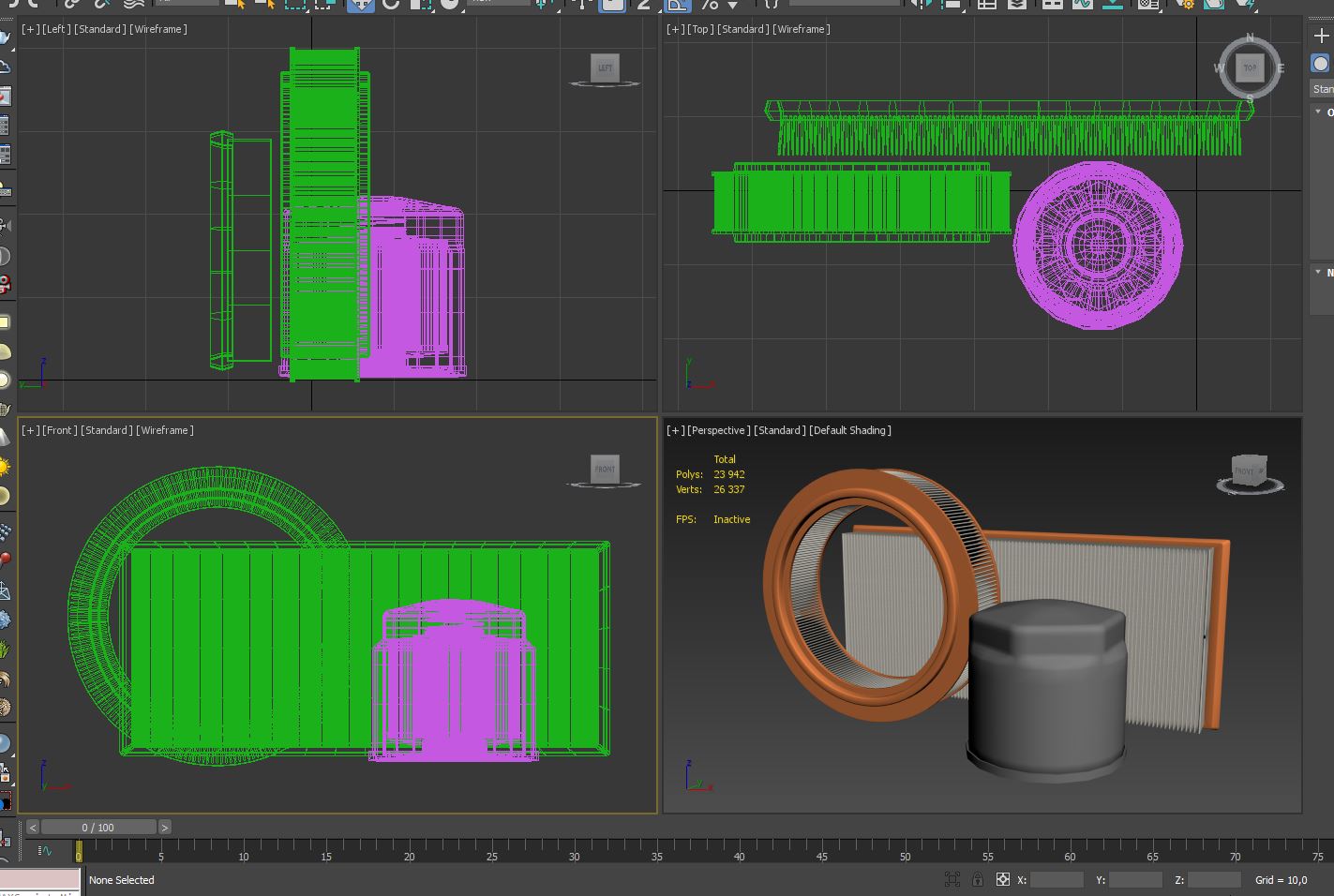This screenshot has height=896, width=1334.
Task: Open Perspective viewport's Standard menu
Action: click(x=779, y=430)
